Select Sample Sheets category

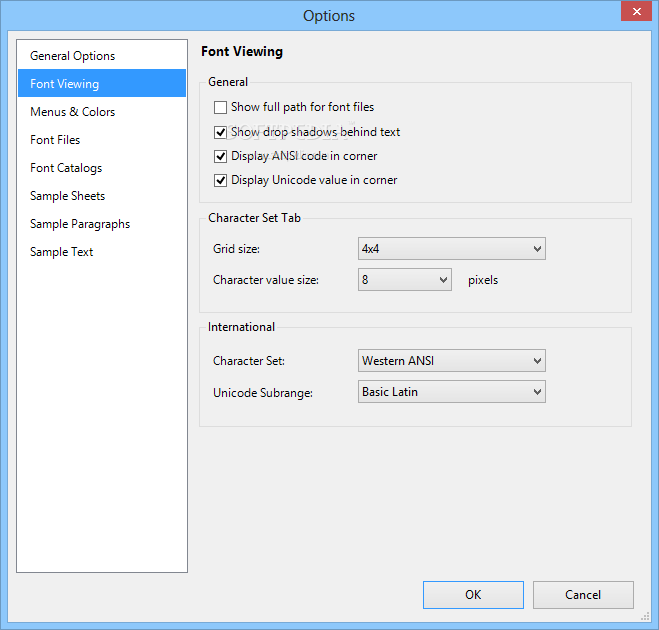tap(102, 196)
